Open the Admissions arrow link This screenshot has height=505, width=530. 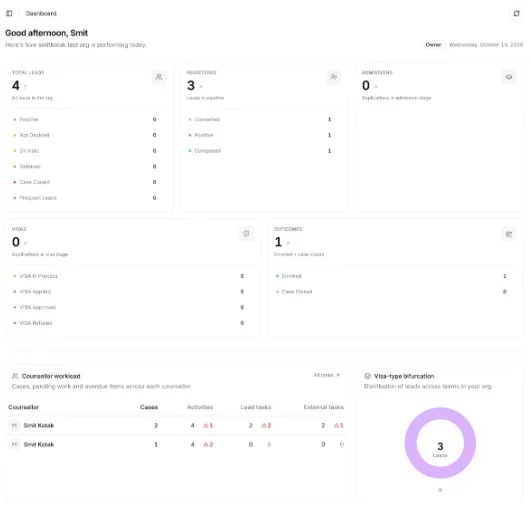pos(376,87)
